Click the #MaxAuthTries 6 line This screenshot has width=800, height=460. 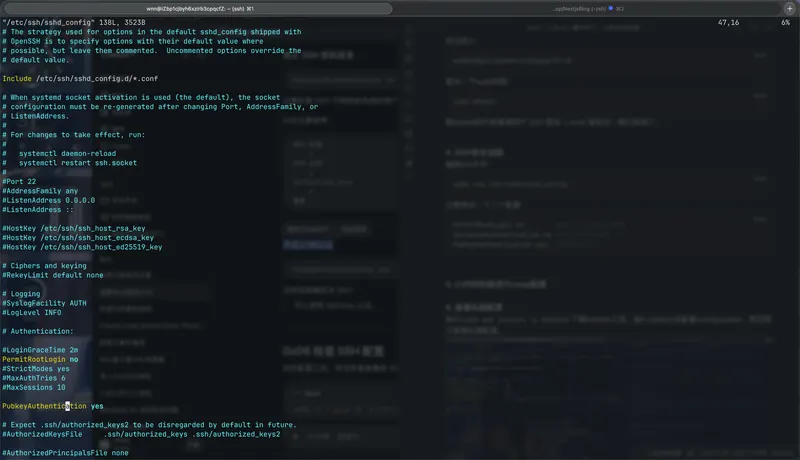(x=34, y=378)
